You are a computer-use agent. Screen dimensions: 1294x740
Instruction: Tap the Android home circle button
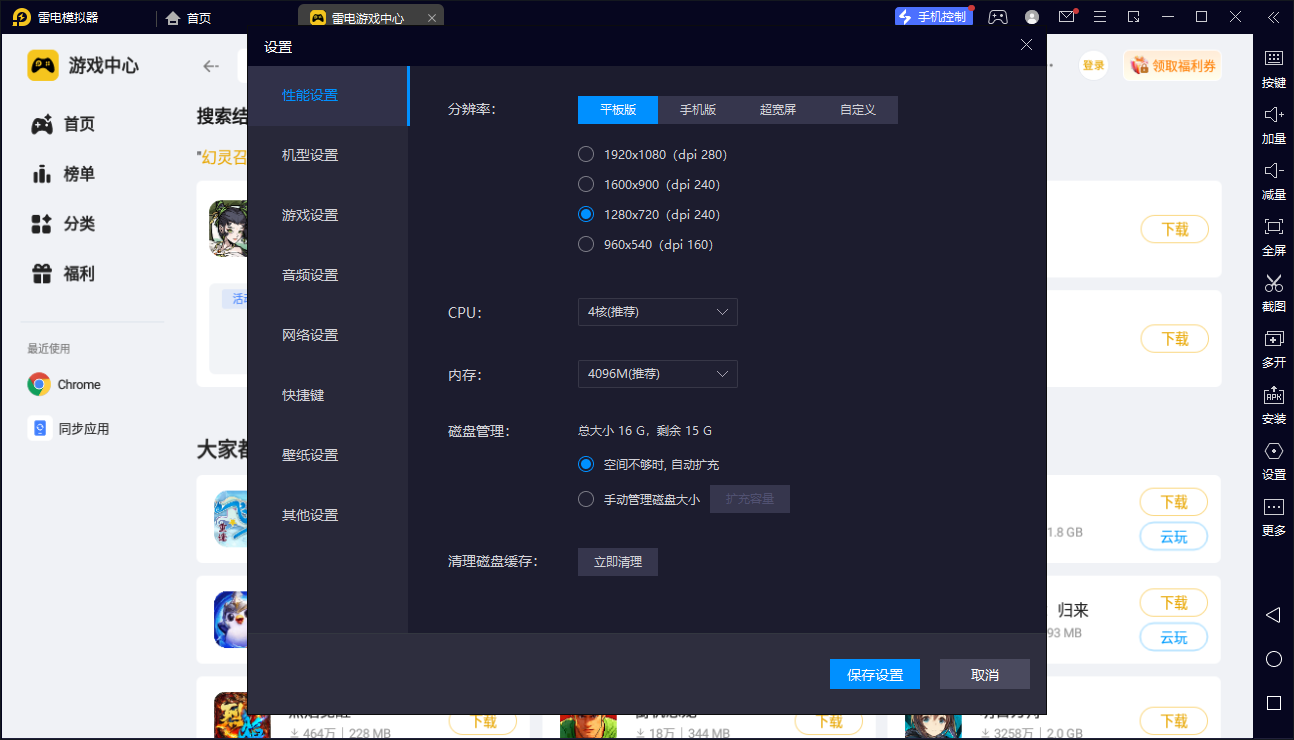1273,659
